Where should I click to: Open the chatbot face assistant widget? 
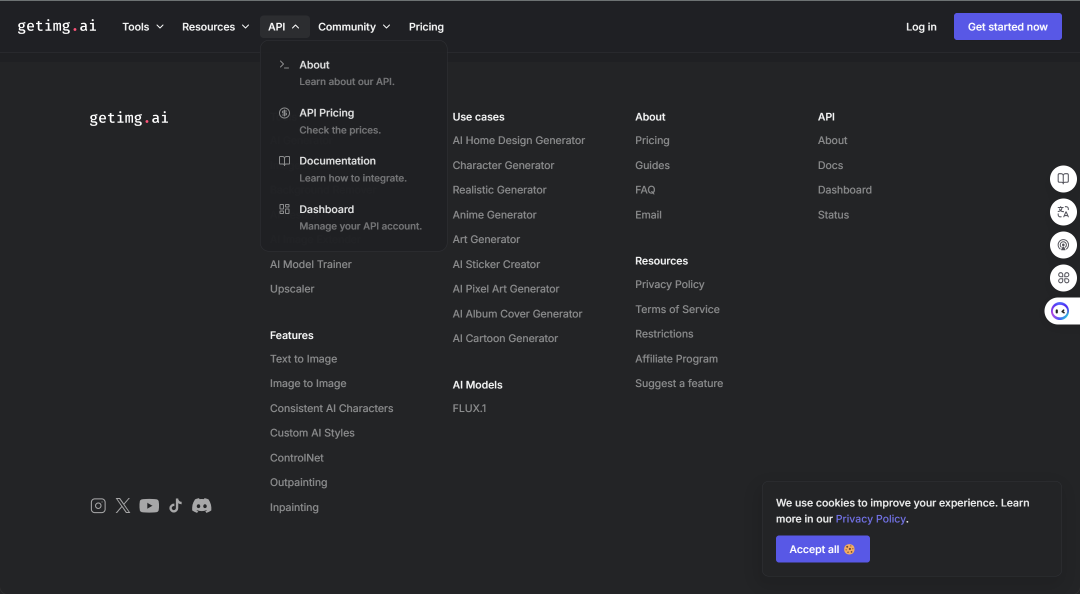[x=1061, y=311]
